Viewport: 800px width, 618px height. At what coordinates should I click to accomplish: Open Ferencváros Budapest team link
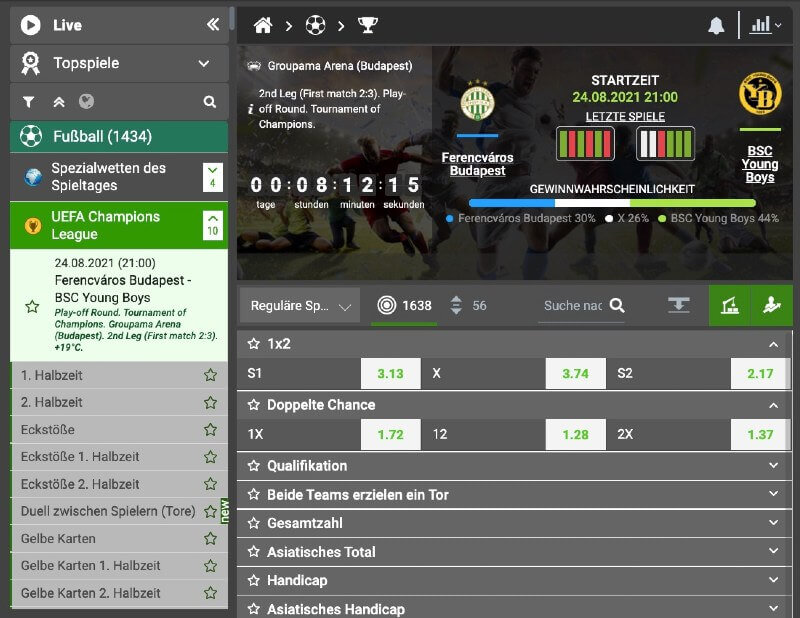(x=478, y=164)
